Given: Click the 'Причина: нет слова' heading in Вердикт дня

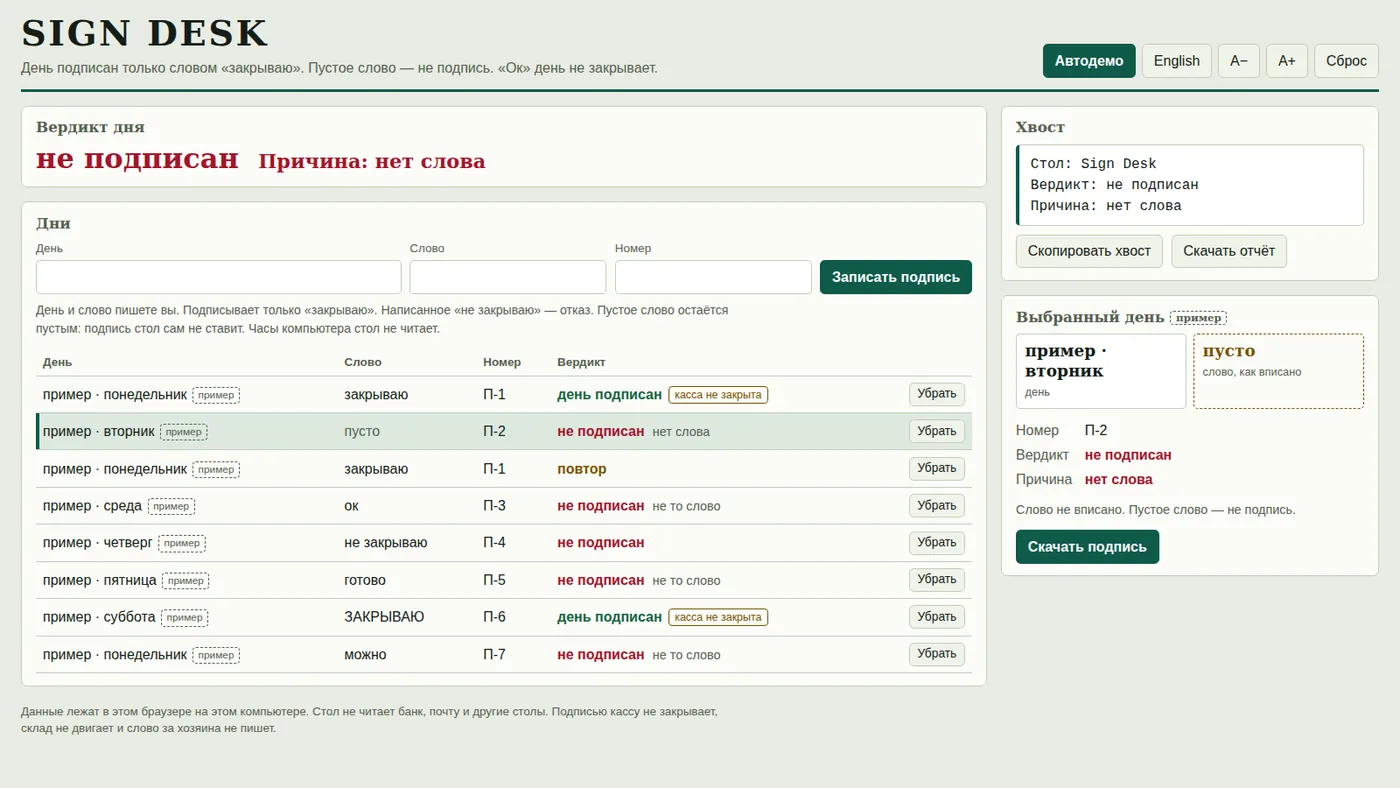Looking at the screenshot, I should point(372,161).
